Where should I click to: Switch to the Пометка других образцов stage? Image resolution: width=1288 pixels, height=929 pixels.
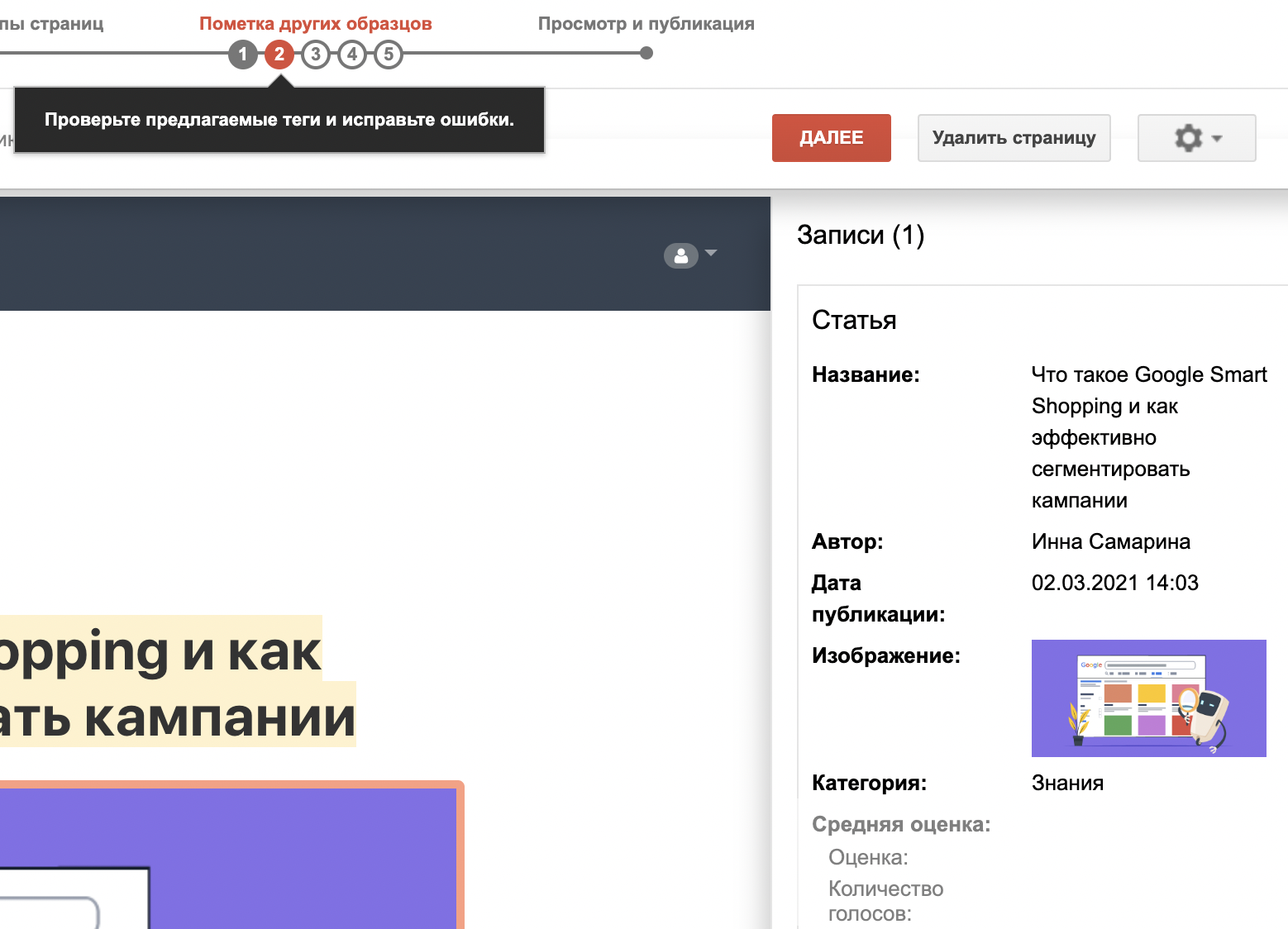coord(315,23)
